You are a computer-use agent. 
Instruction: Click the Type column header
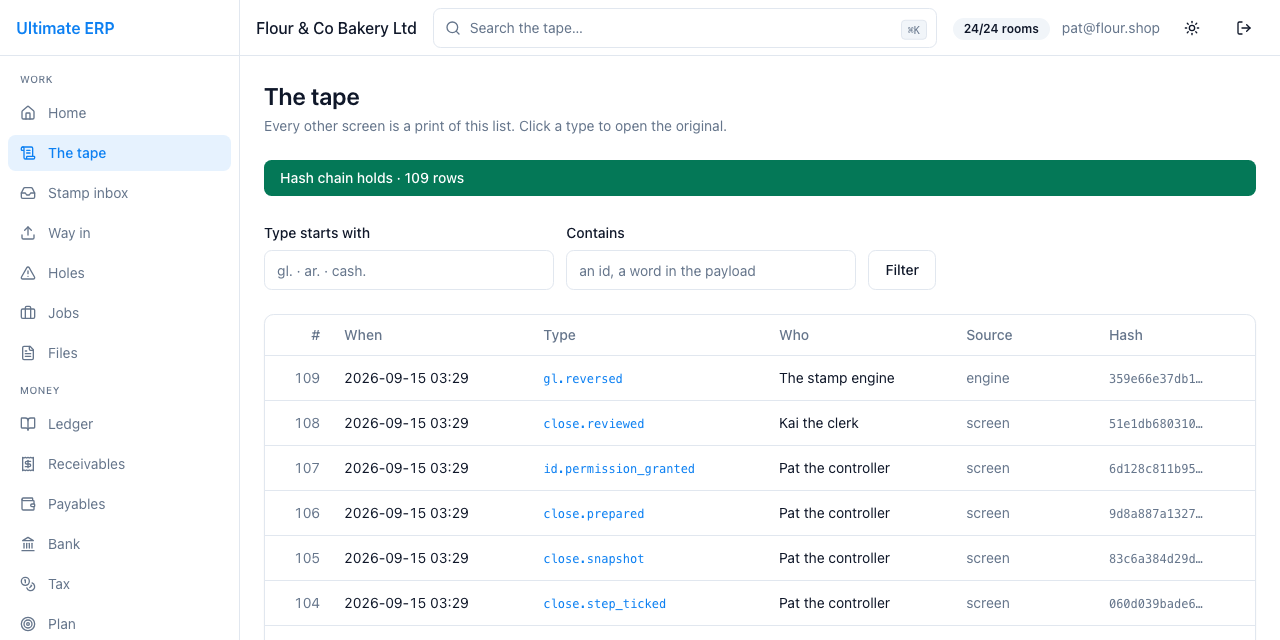(559, 335)
